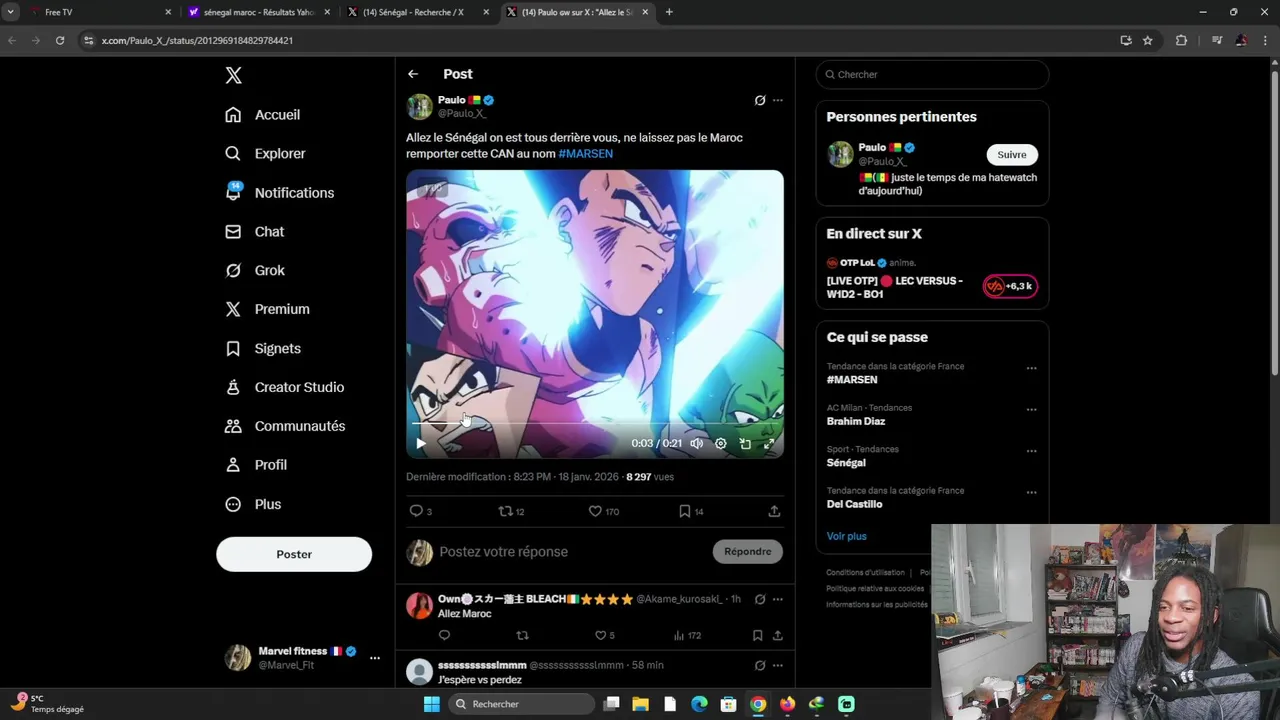Image resolution: width=1280 pixels, height=720 pixels.
Task: Toggle picture-in-picture on the video
Action: point(745,443)
